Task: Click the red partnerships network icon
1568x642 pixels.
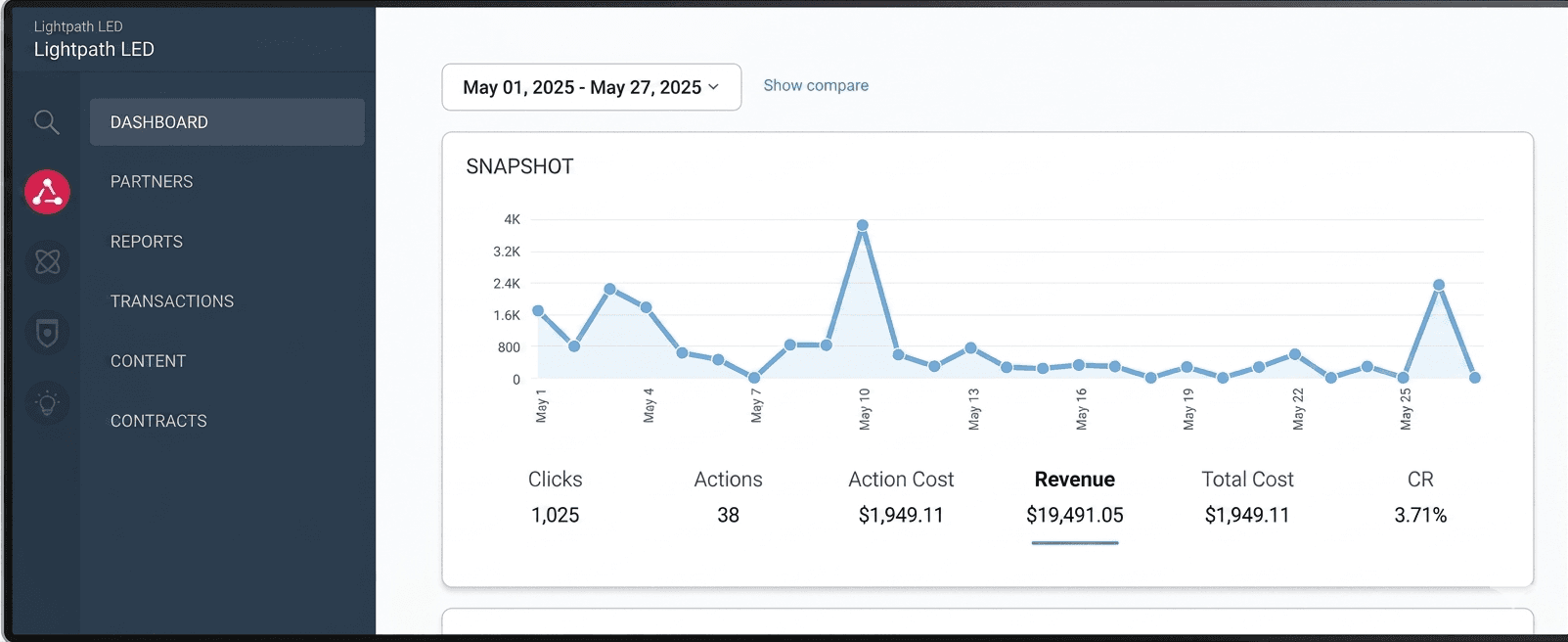Action: [47, 192]
